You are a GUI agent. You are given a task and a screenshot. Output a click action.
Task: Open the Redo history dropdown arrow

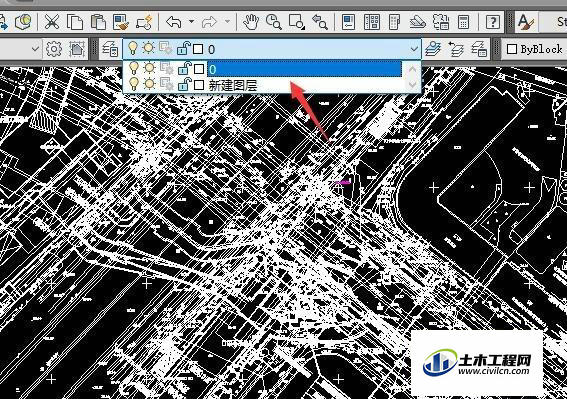coord(227,22)
